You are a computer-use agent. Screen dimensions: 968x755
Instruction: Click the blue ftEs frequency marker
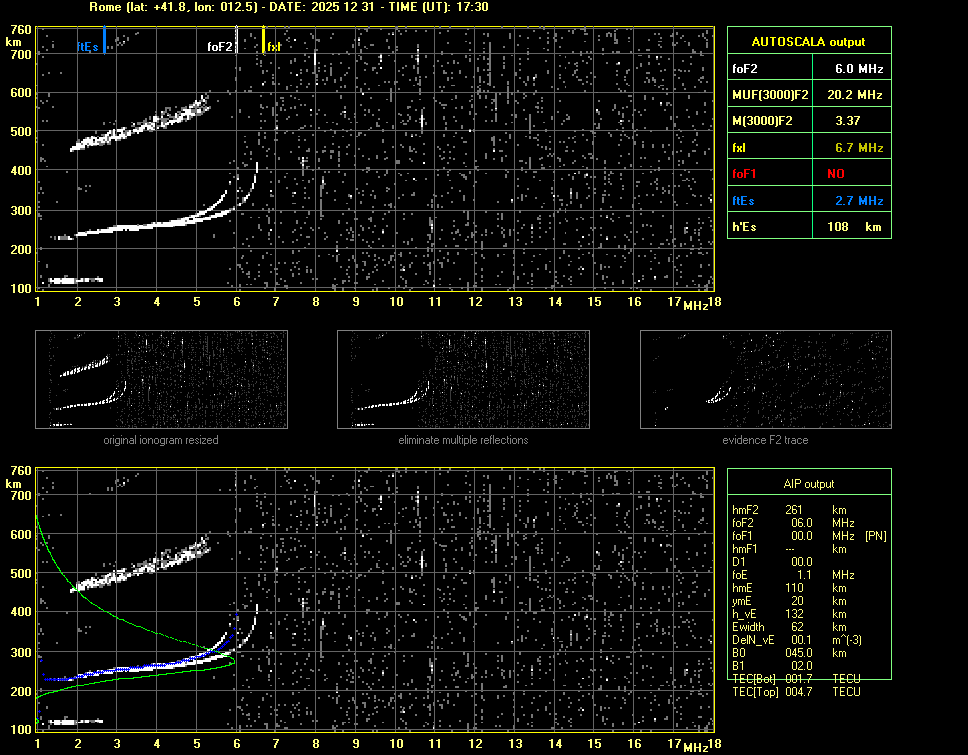pos(104,40)
